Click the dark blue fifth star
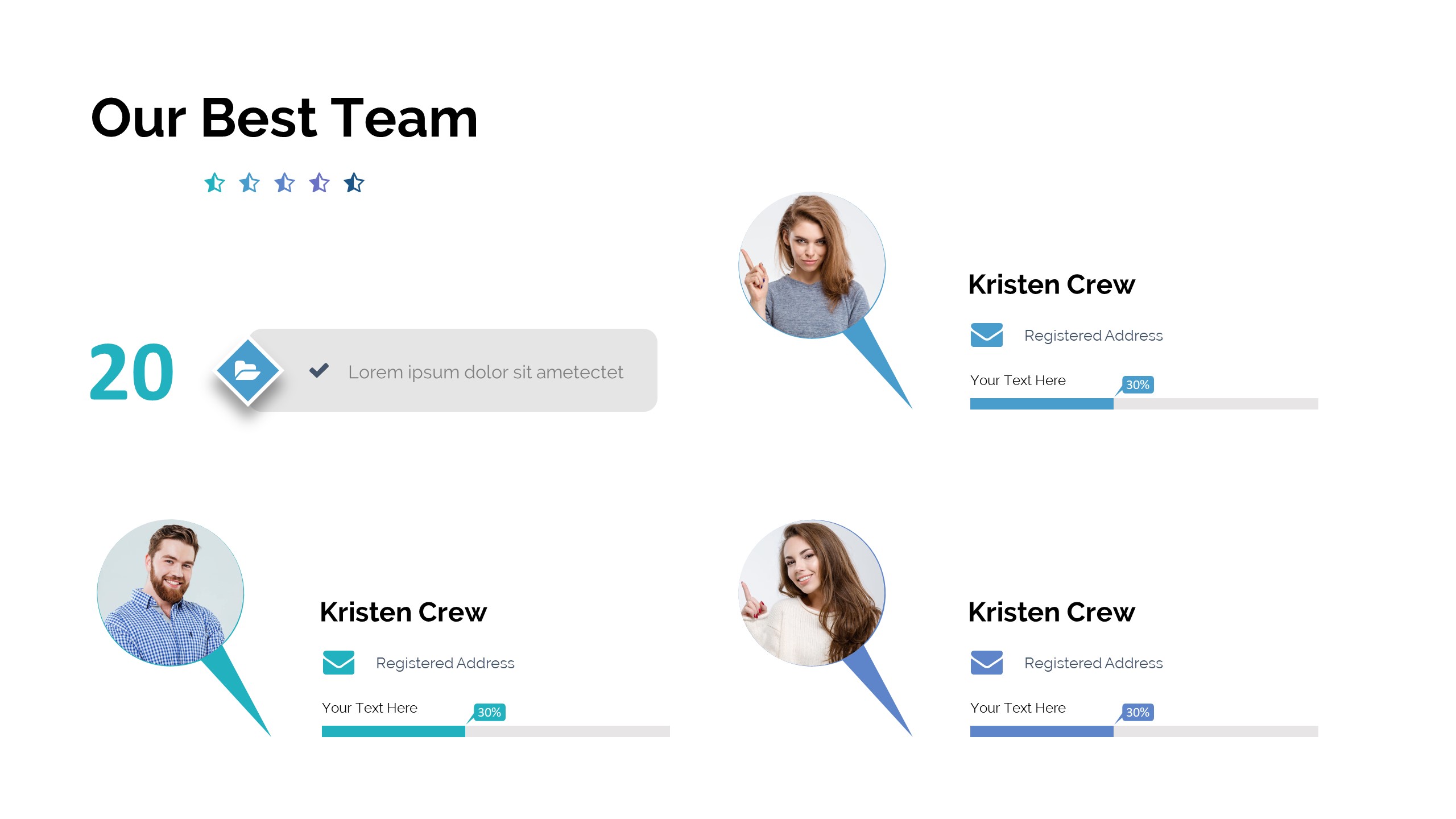 [354, 183]
